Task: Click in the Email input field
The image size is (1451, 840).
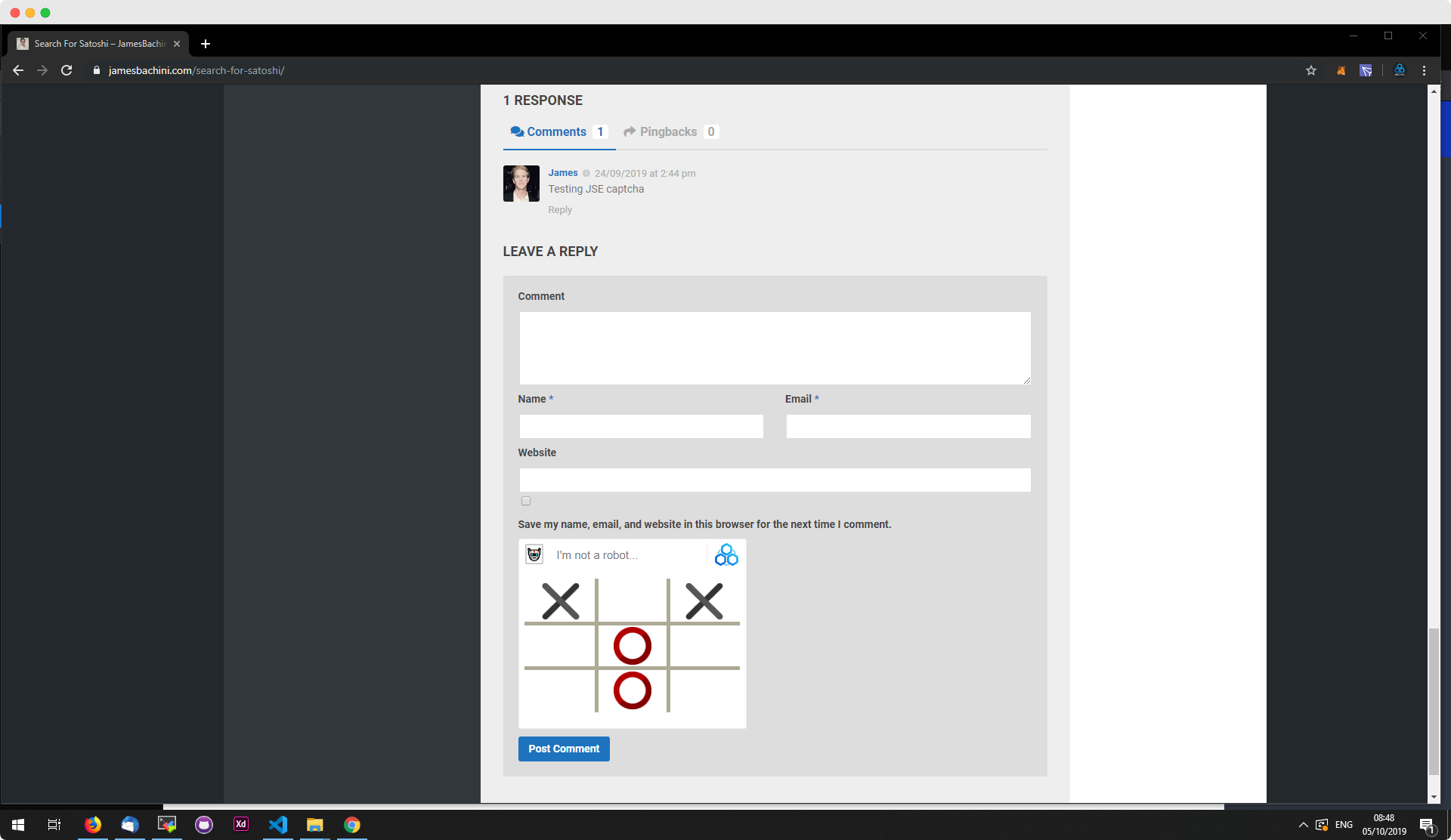Action: [x=908, y=426]
